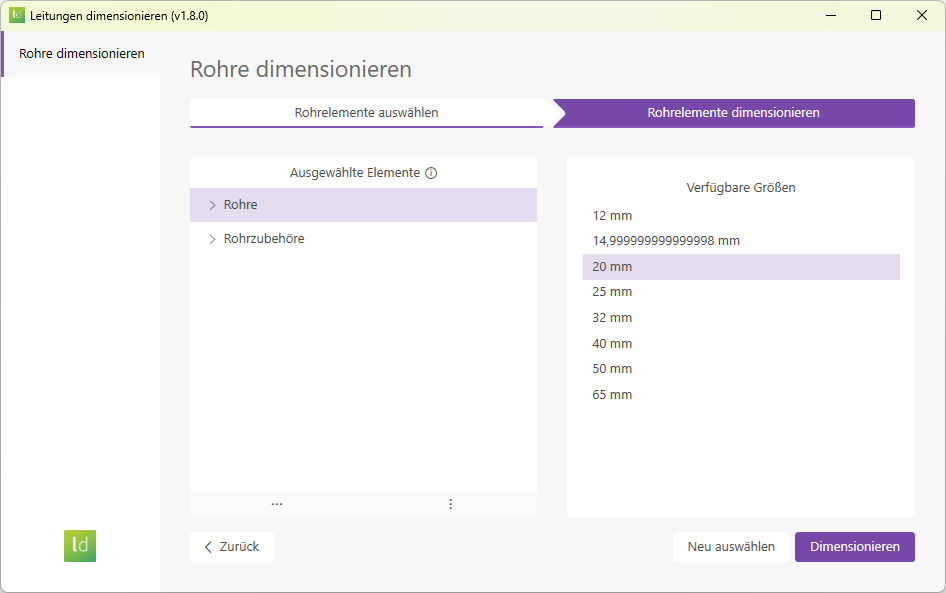The width and height of the screenshot is (946, 593).
Task: Click the Zurück button
Action: [x=231, y=547]
